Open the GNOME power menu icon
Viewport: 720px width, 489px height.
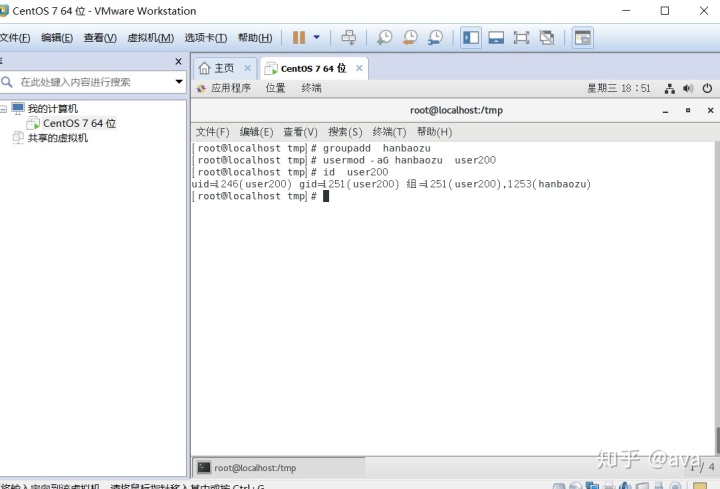pos(707,88)
